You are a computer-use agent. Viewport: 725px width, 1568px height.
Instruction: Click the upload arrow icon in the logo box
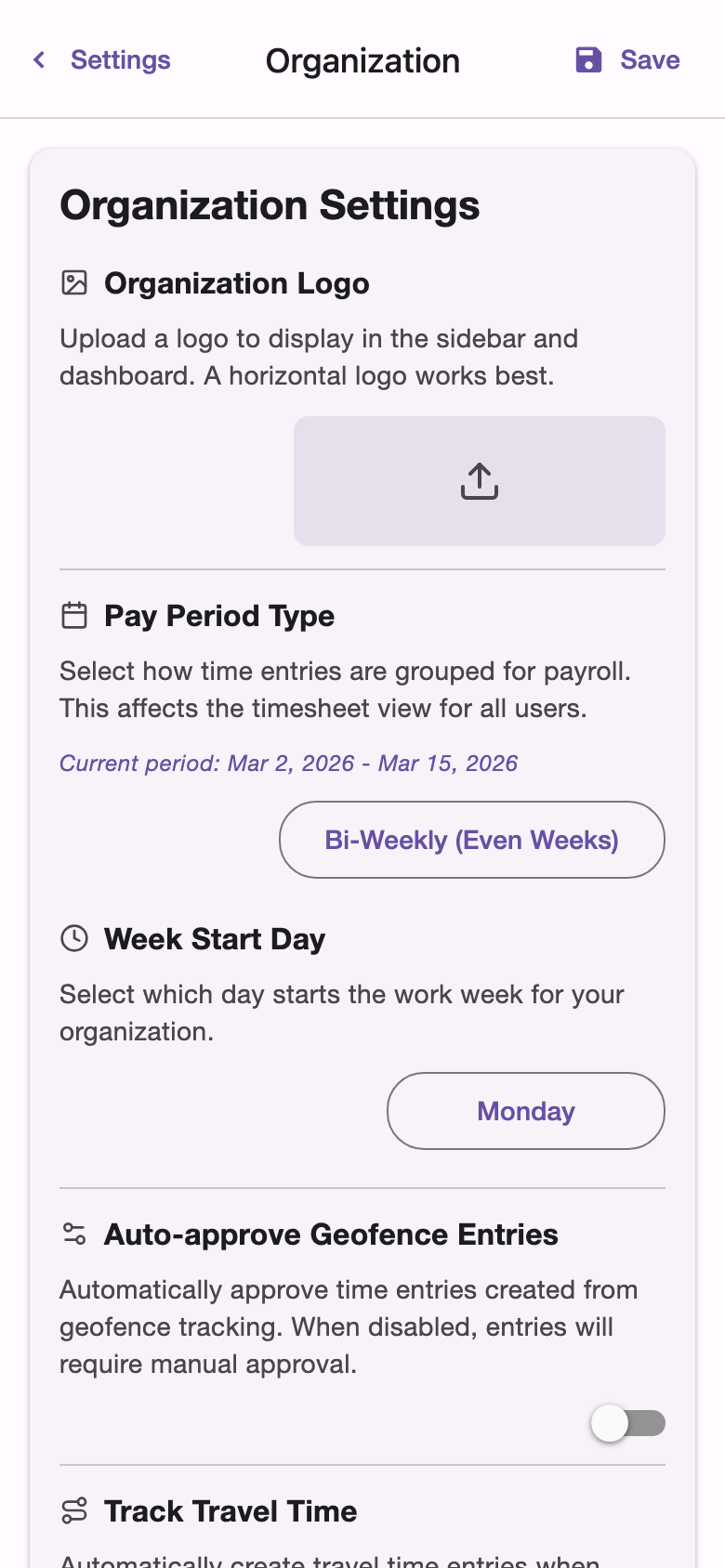(x=479, y=480)
